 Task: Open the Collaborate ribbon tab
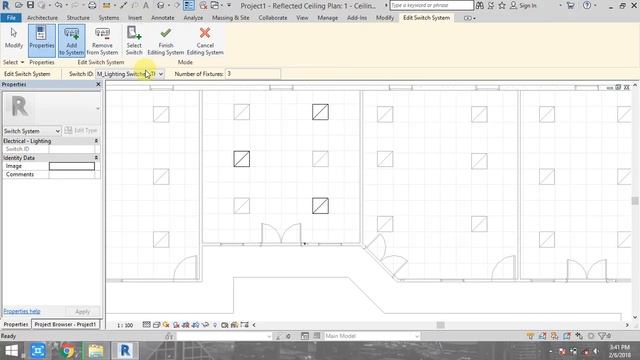click(273, 18)
